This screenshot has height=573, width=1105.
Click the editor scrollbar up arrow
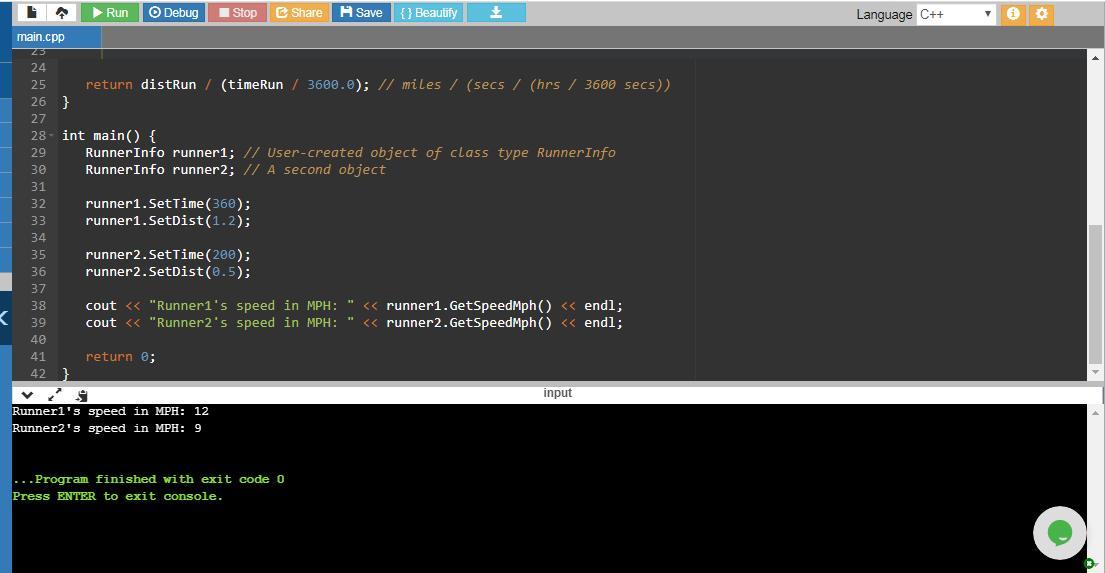click(x=1095, y=57)
